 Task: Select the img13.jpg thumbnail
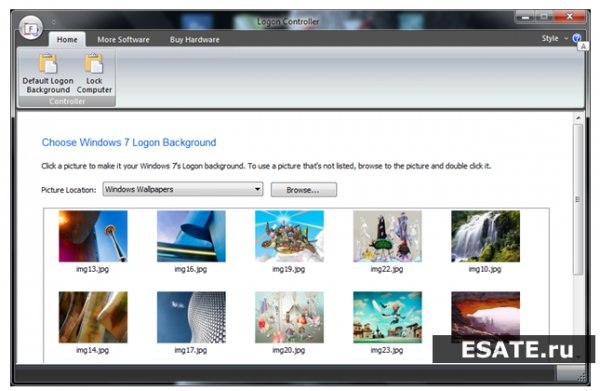coord(93,236)
